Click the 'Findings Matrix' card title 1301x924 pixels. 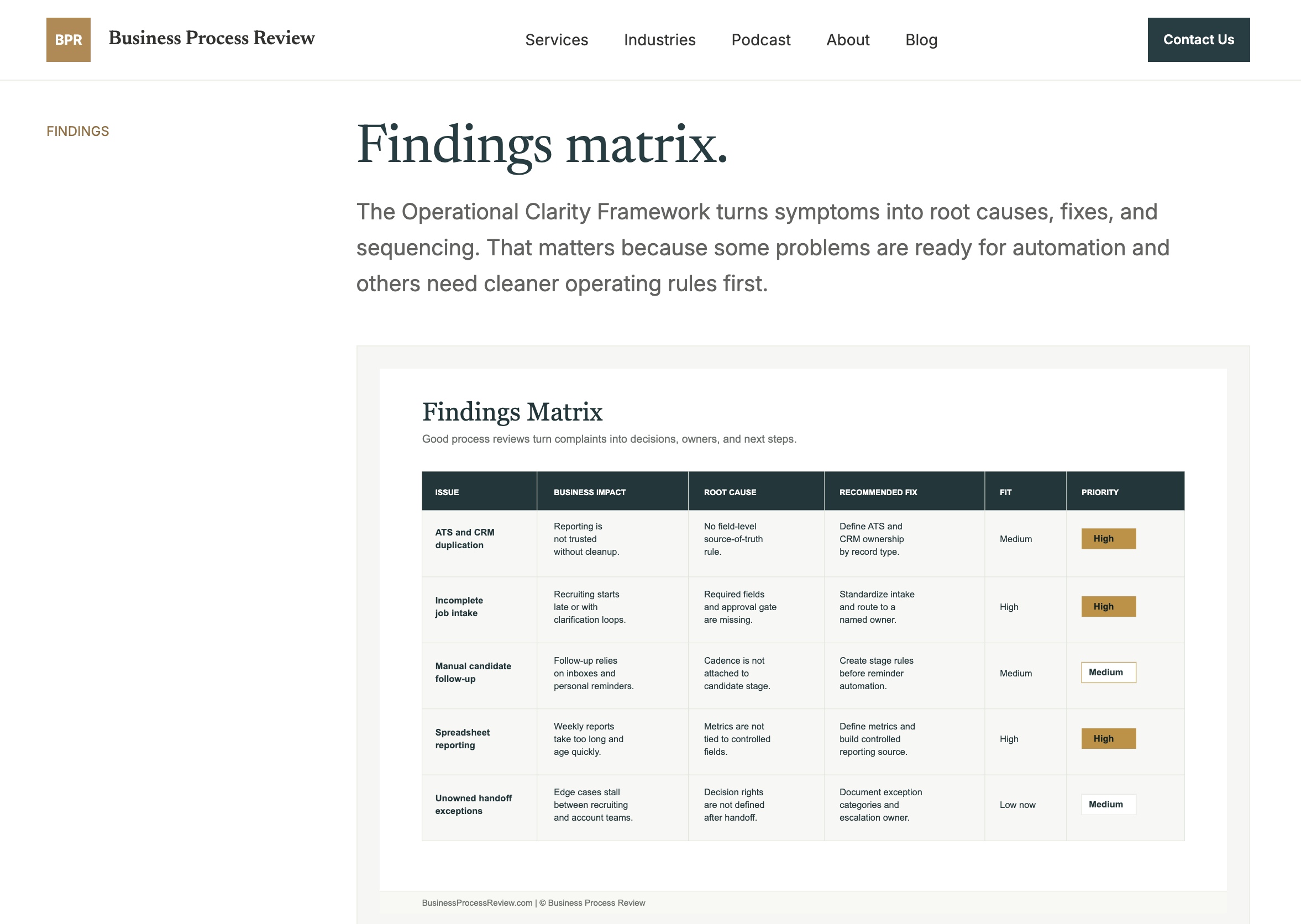coord(512,412)
